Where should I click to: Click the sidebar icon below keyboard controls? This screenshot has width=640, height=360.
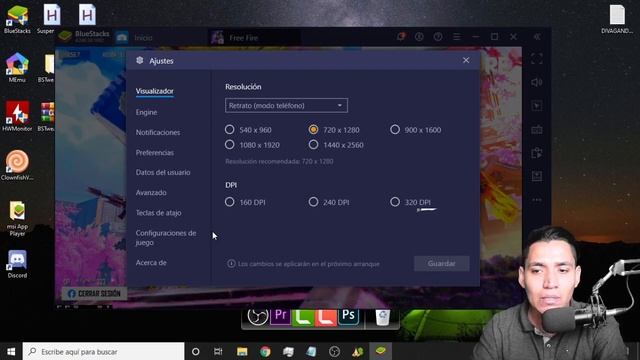537,153
